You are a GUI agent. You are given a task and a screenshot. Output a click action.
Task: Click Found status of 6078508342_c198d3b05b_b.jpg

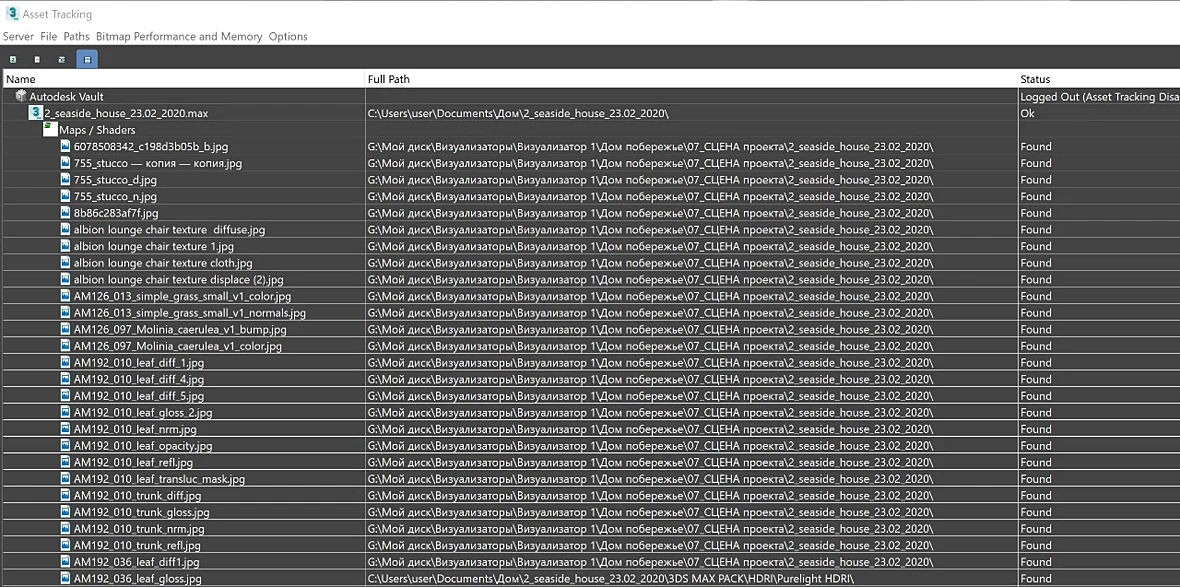pyautogui.click(x=1036, y=146)
